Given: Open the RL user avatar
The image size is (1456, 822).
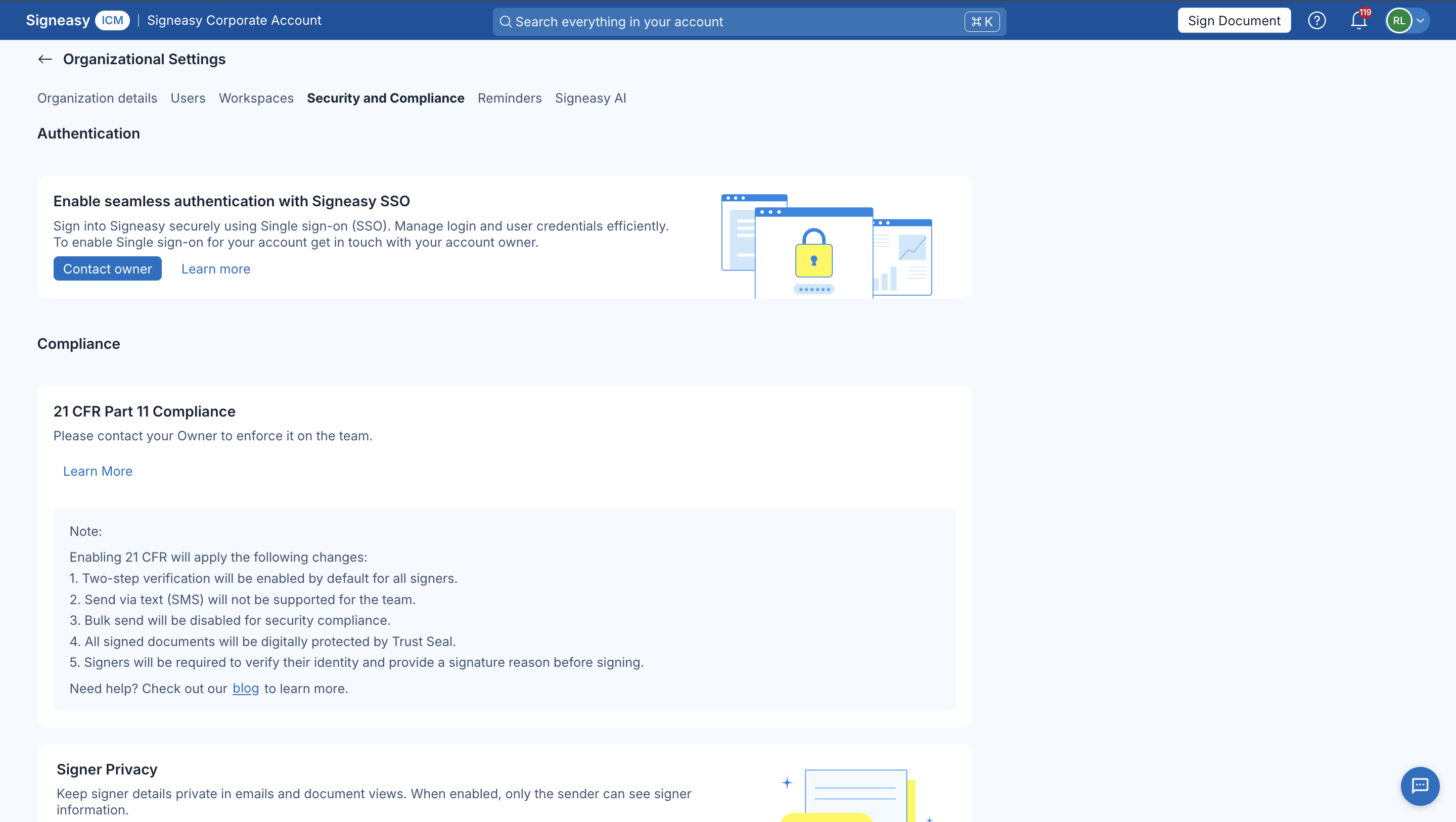Looking at the screenshot, I should (1398, 21).
